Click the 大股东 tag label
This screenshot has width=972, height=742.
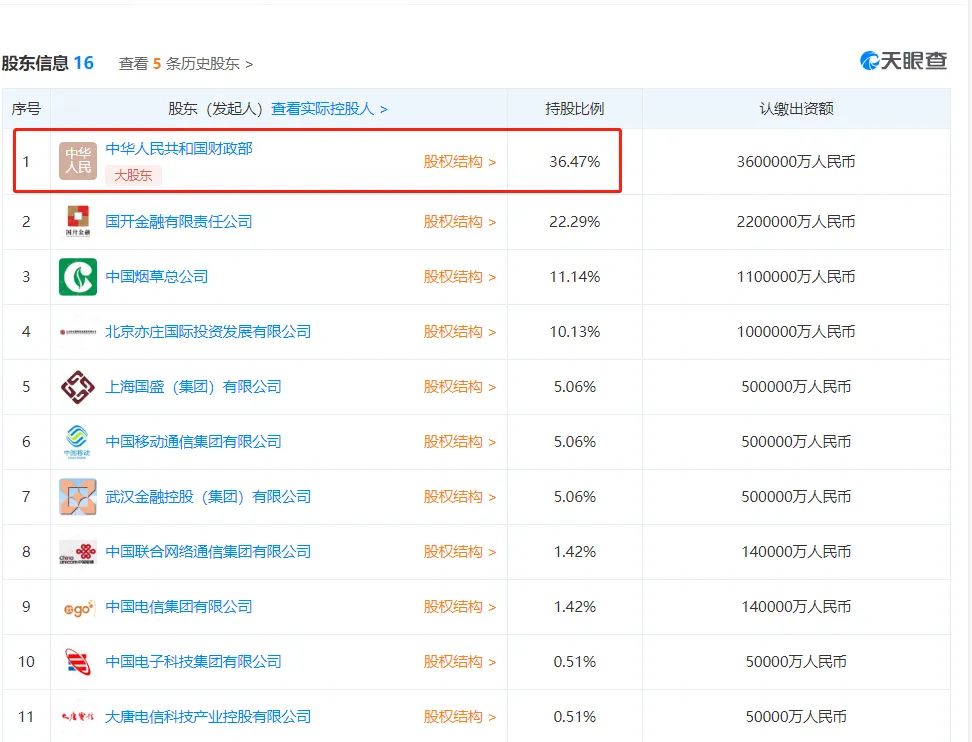point(133,175)
